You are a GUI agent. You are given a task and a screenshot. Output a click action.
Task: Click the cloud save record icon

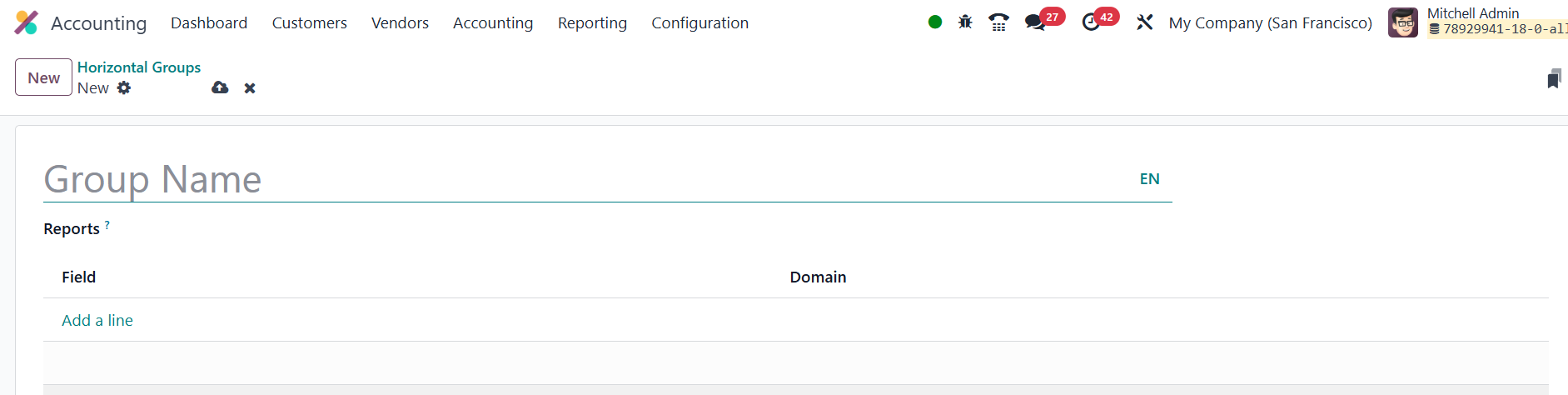220,87
